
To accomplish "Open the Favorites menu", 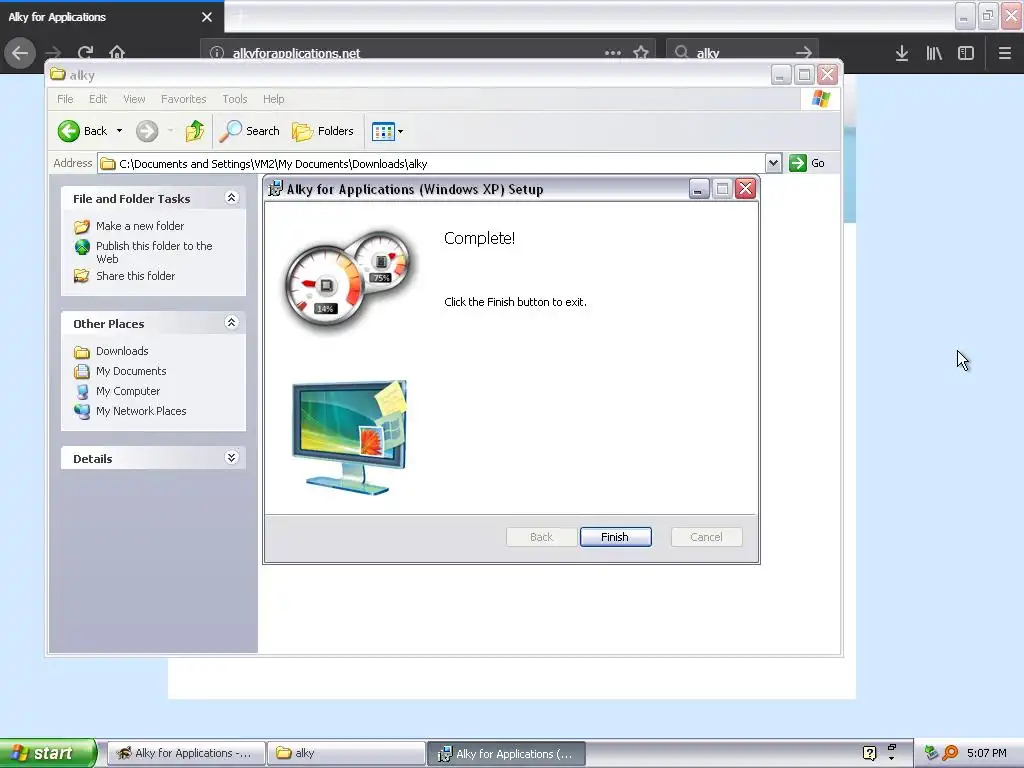I will [x=184, y=99].
